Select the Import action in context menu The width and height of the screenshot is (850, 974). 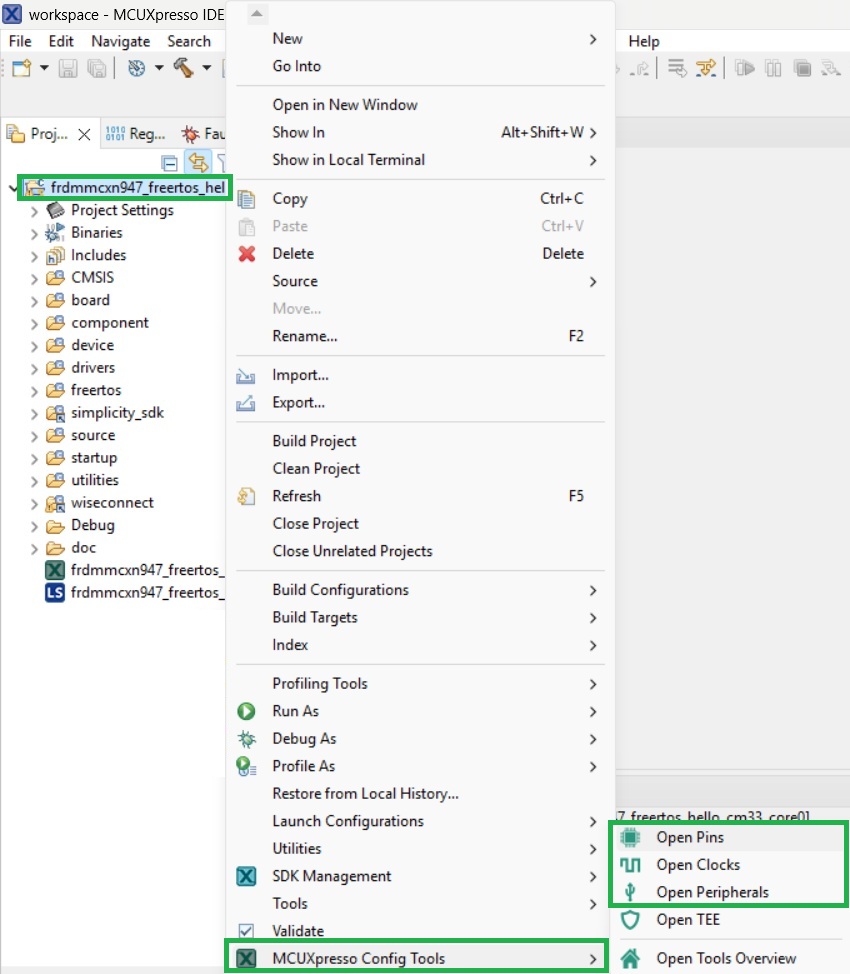pyautogui.click(x=300, y=374)
